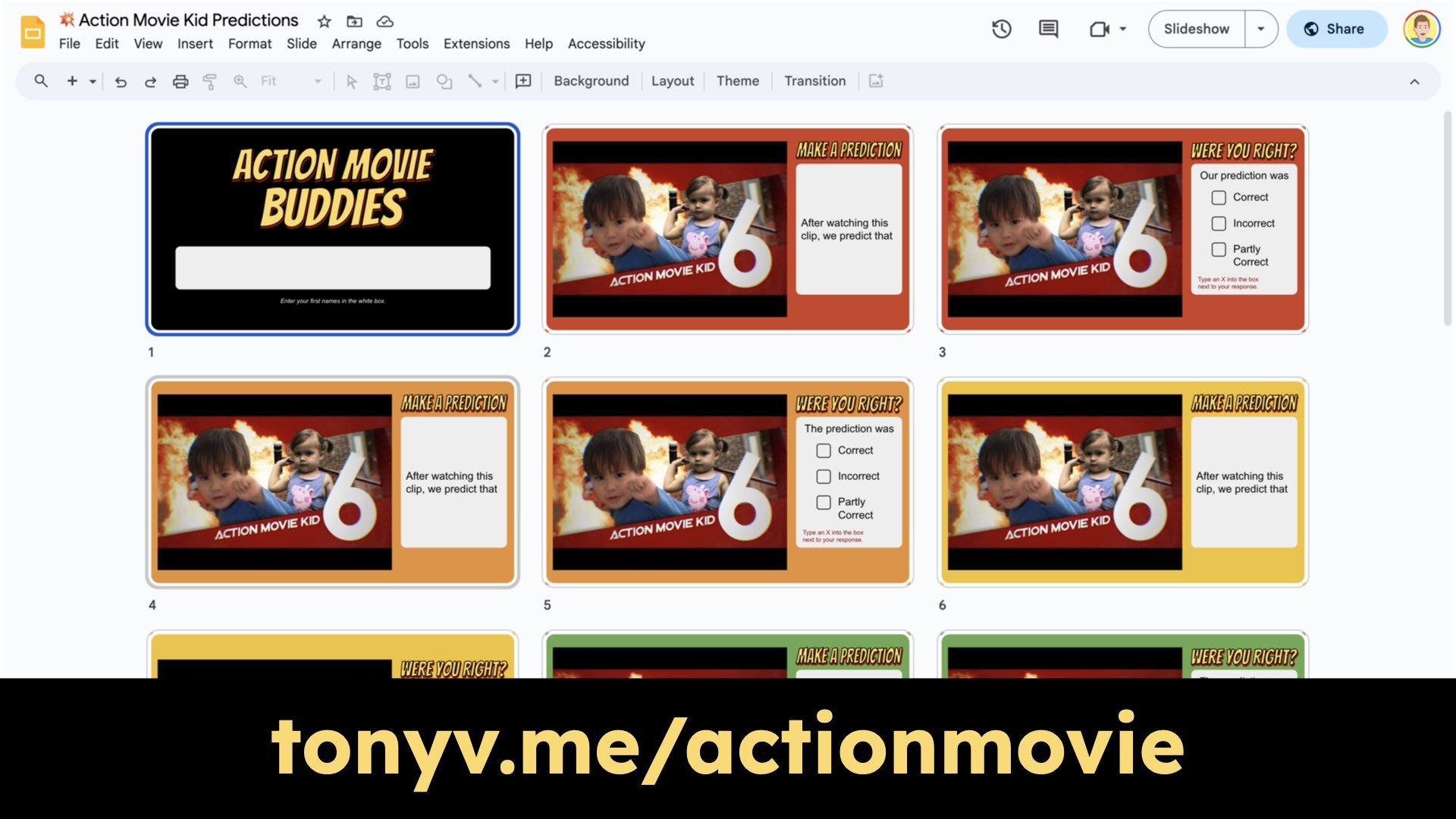Add a comment from toolbar
1456x819 pixels.
point(523,81)
